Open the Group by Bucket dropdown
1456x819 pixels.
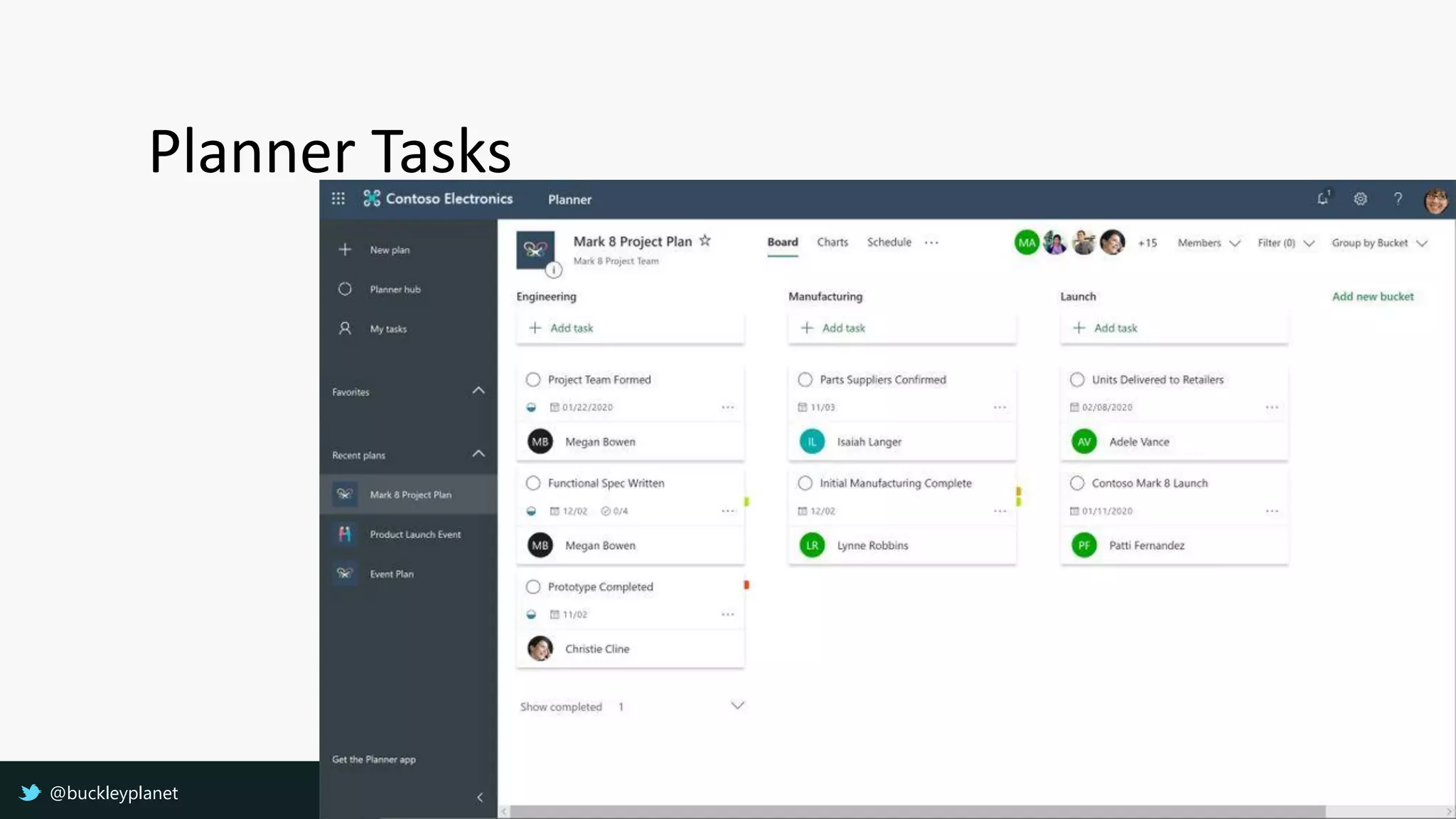[1379, 243]
